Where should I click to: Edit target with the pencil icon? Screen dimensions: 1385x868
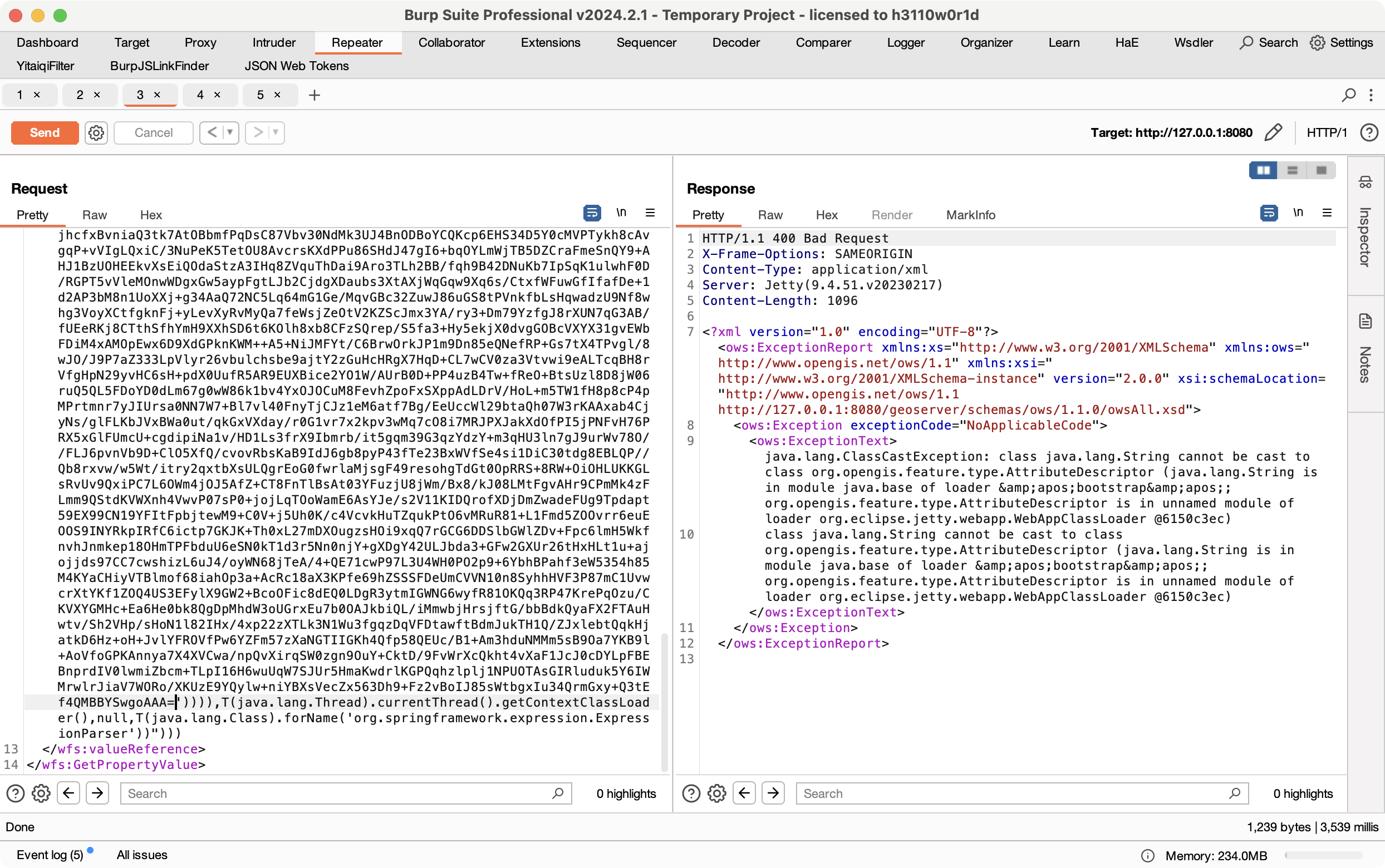click(1273, 132)
